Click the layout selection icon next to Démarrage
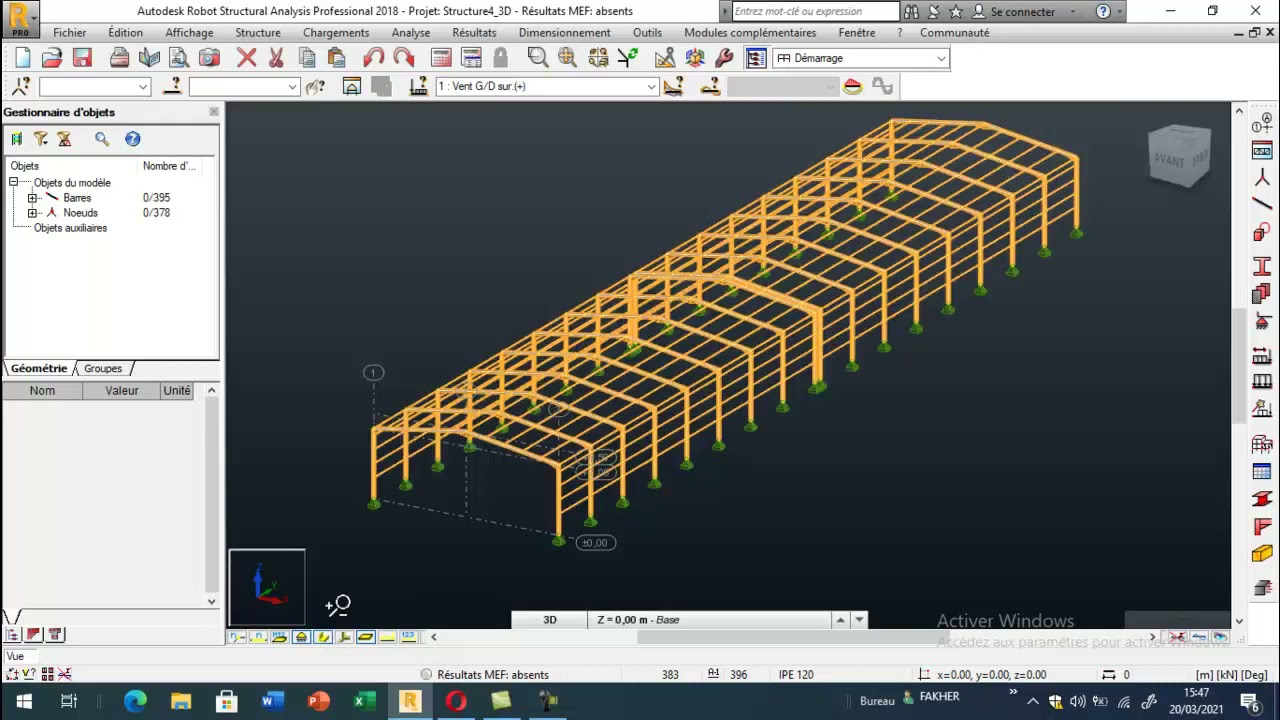1280x720 pixels. (x=756, y=58)
